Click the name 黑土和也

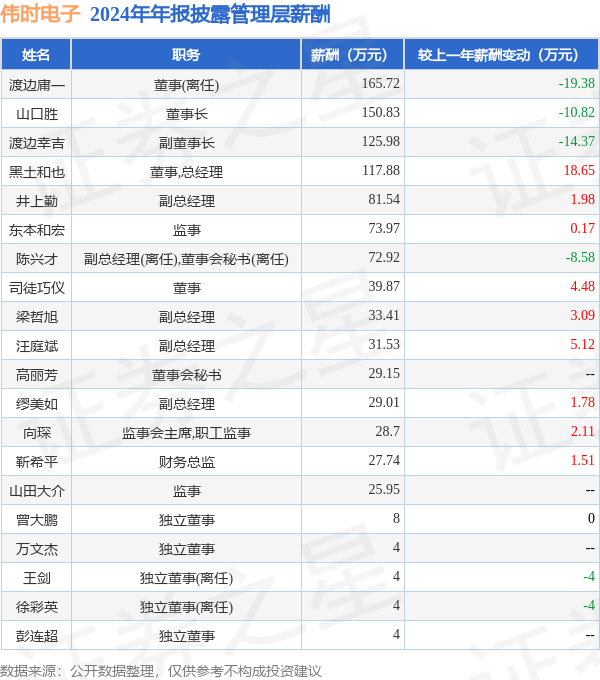(x=37, y=172)
